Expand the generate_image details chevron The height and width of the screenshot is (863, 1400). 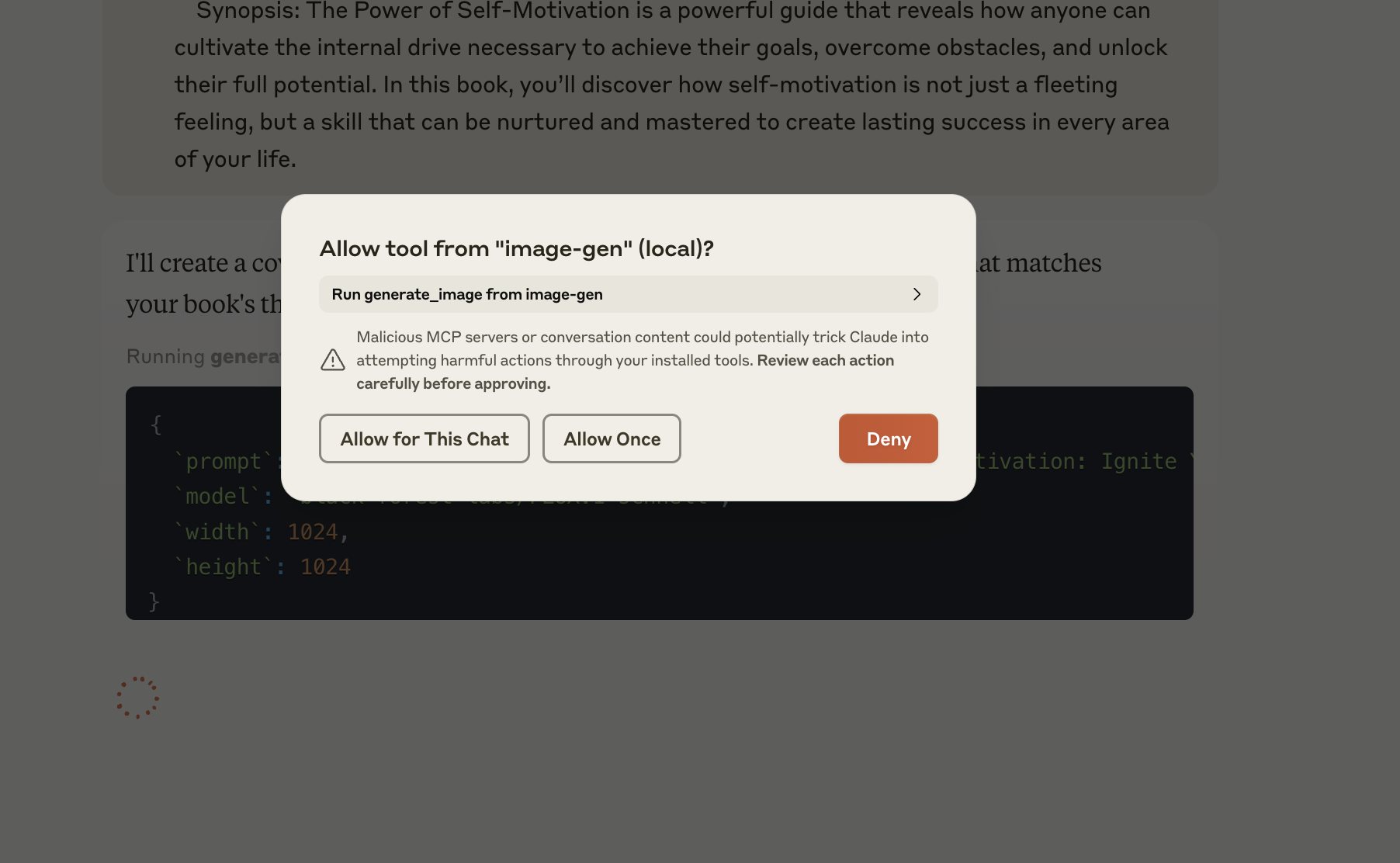(x=917, y=294)
